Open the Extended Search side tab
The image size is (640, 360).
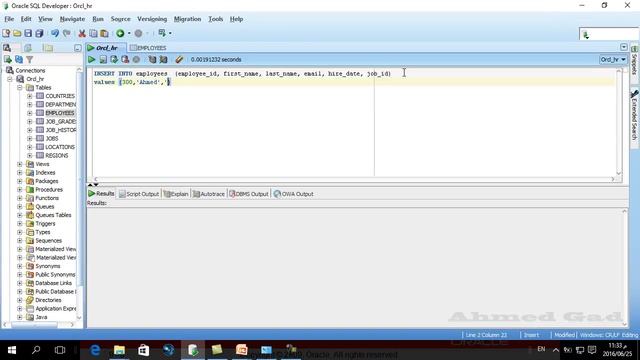(634, 116)
